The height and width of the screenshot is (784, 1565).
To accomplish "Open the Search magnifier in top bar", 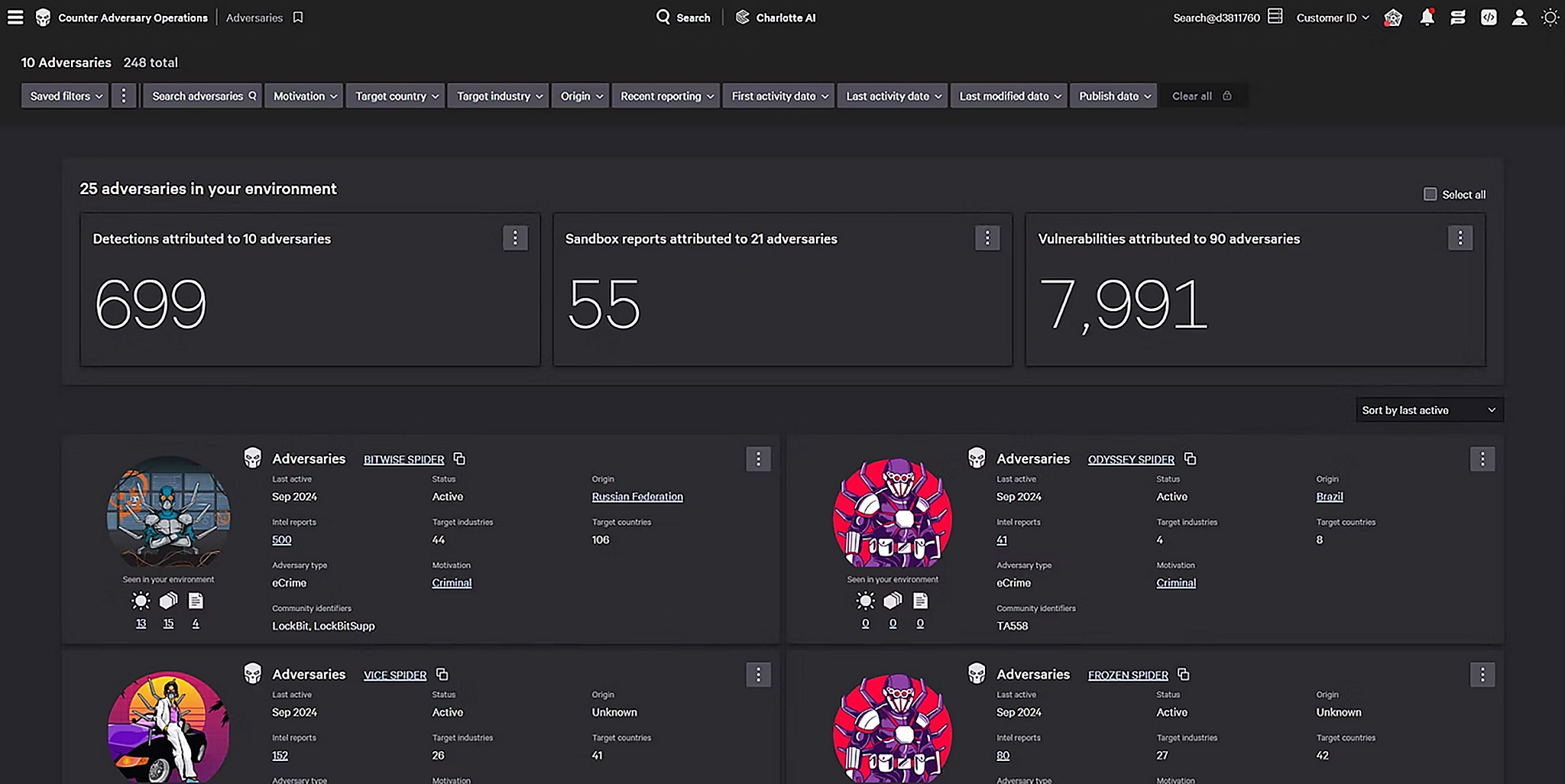I will 683,17.
